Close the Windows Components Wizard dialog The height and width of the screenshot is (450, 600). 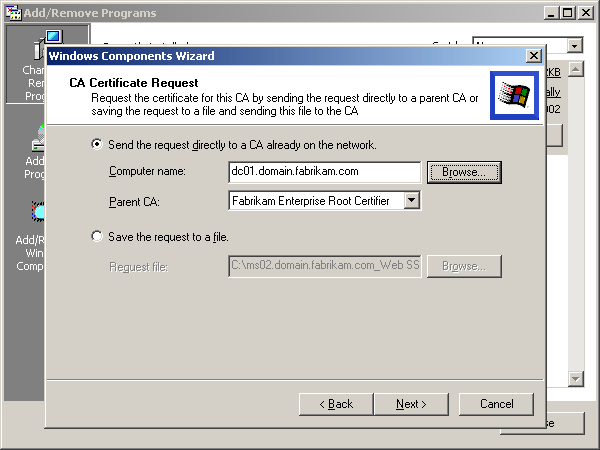[x=534, y=56]
